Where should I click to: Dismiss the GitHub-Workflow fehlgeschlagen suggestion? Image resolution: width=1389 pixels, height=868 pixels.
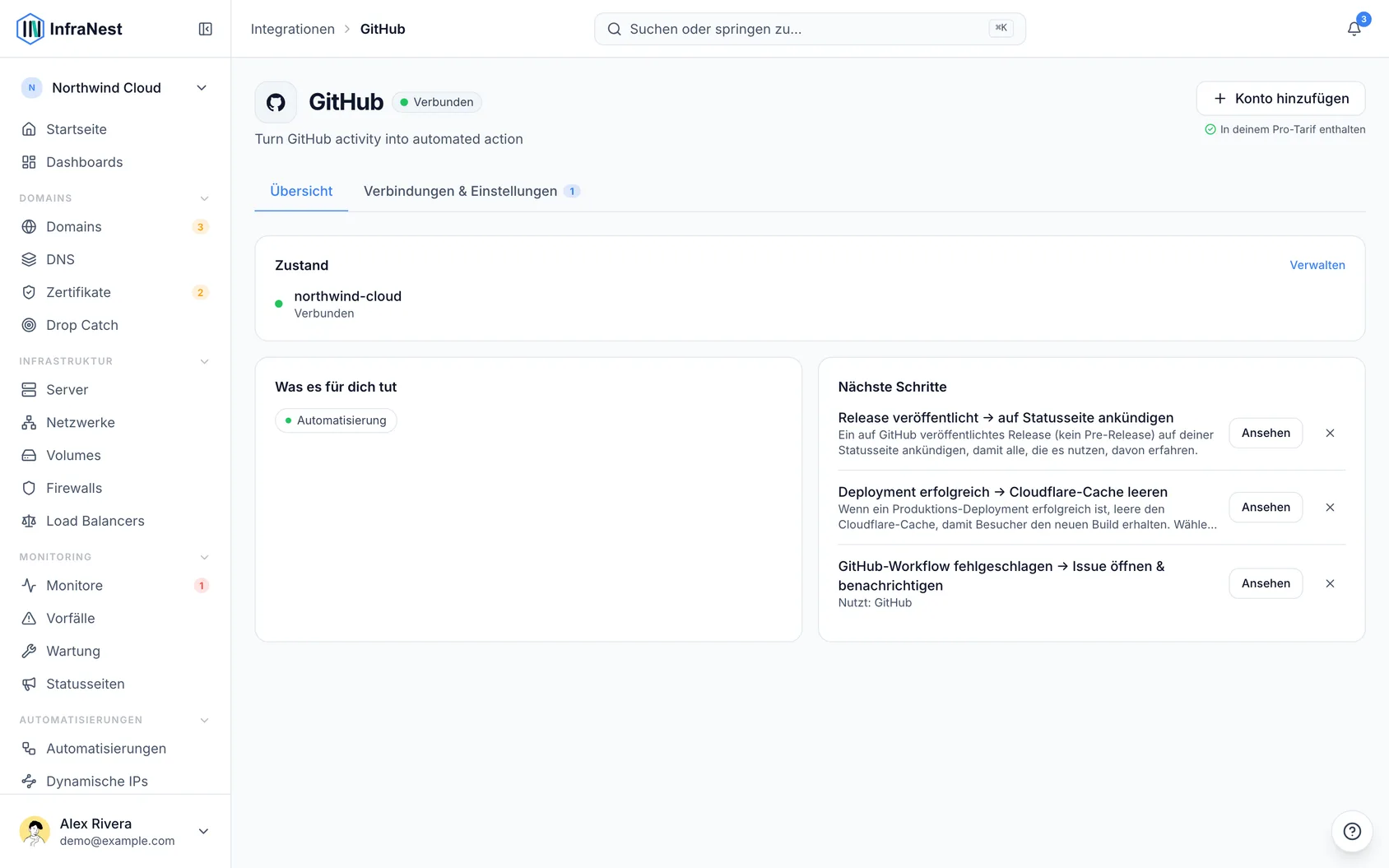[1330, 583]
